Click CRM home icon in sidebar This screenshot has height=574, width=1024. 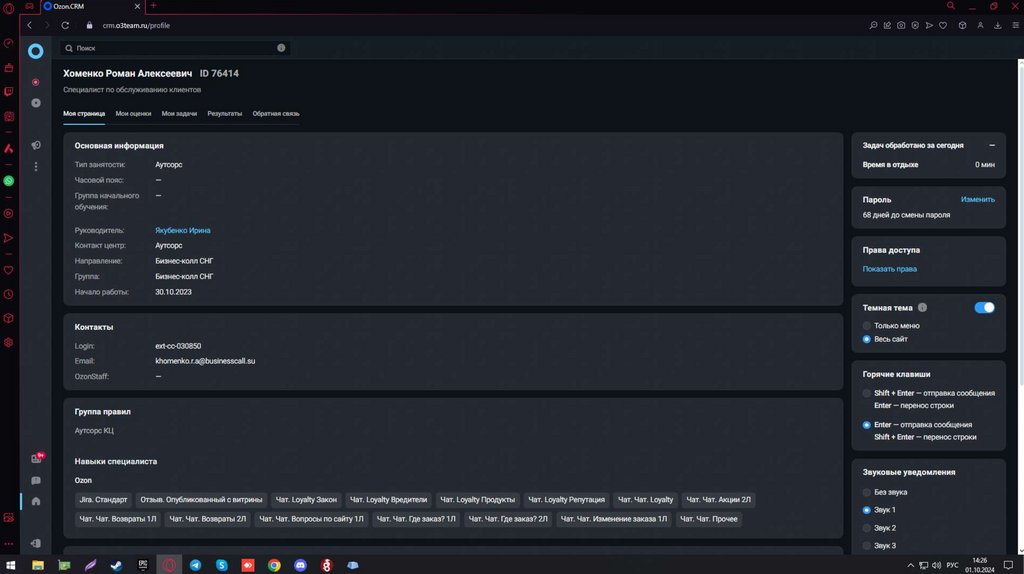point(36,502)
